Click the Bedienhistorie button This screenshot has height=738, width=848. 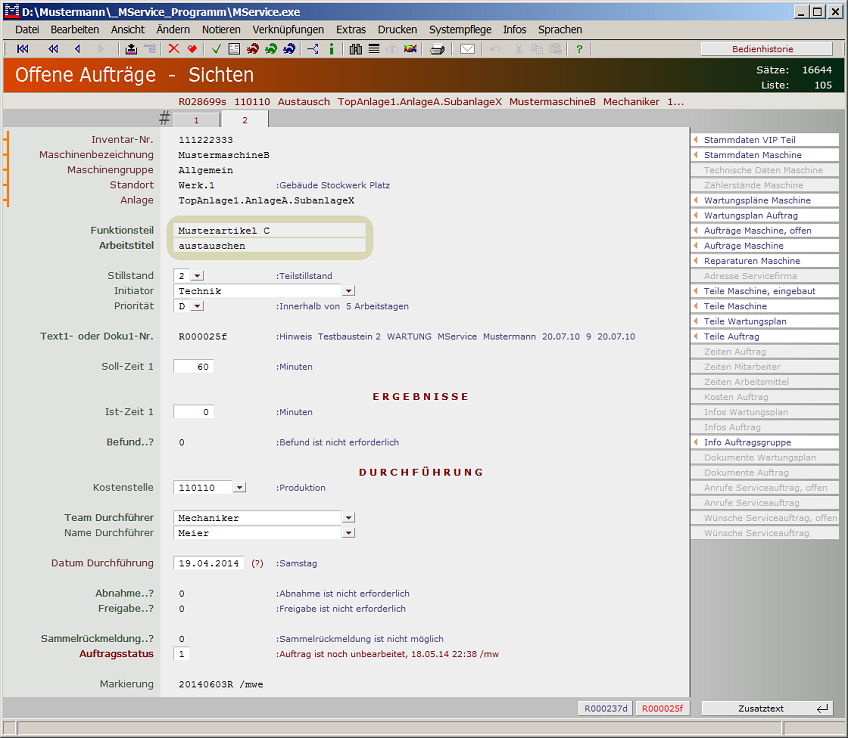(x=766, y=49)
